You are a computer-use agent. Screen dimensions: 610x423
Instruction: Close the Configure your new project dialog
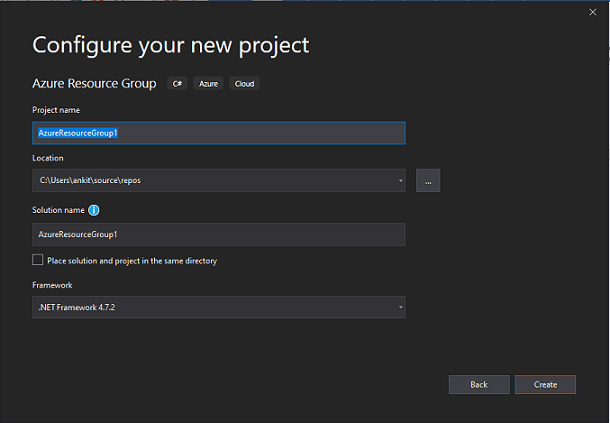point(592,12)
